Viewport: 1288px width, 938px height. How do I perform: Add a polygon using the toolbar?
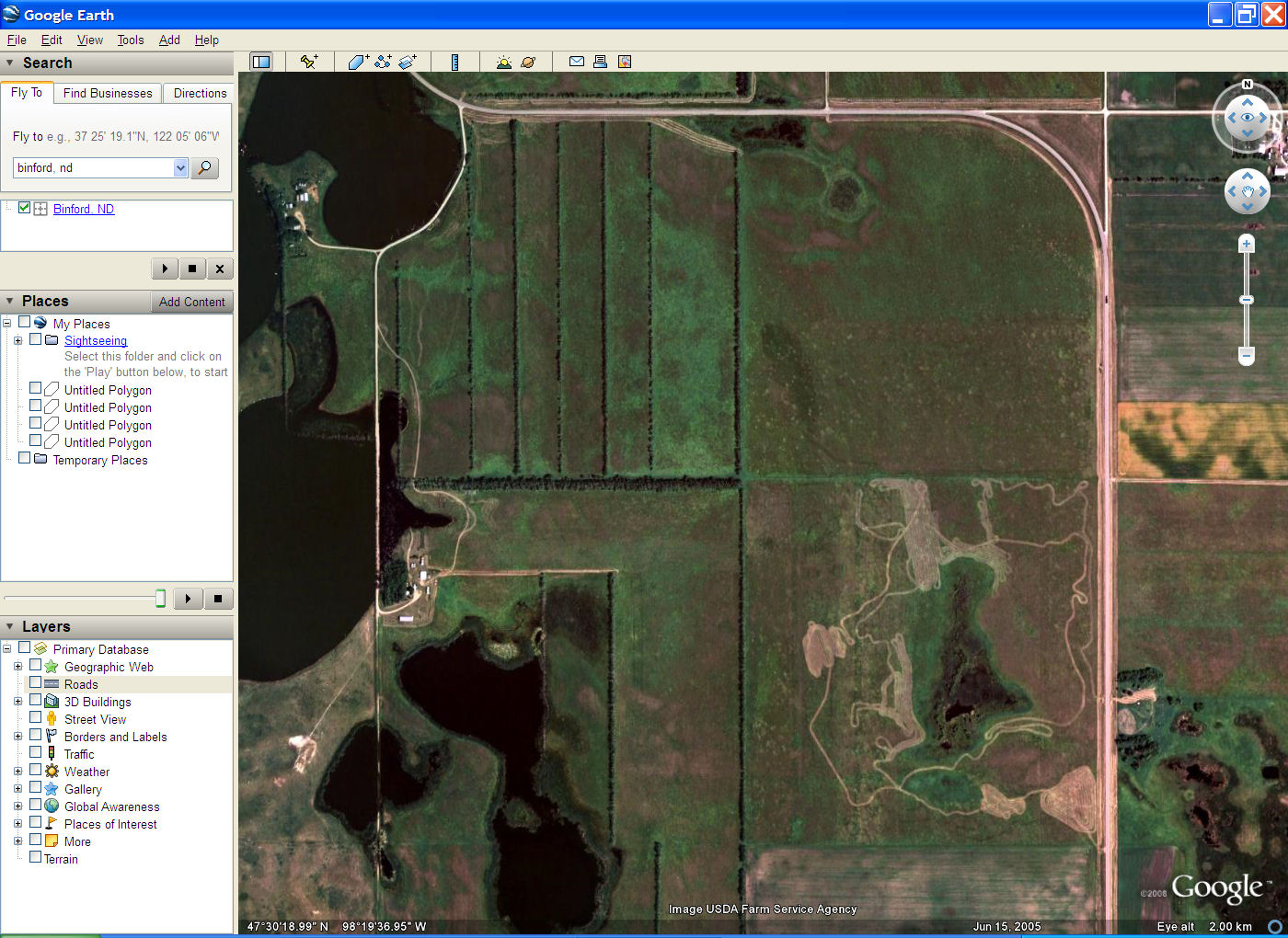[358, 62]
